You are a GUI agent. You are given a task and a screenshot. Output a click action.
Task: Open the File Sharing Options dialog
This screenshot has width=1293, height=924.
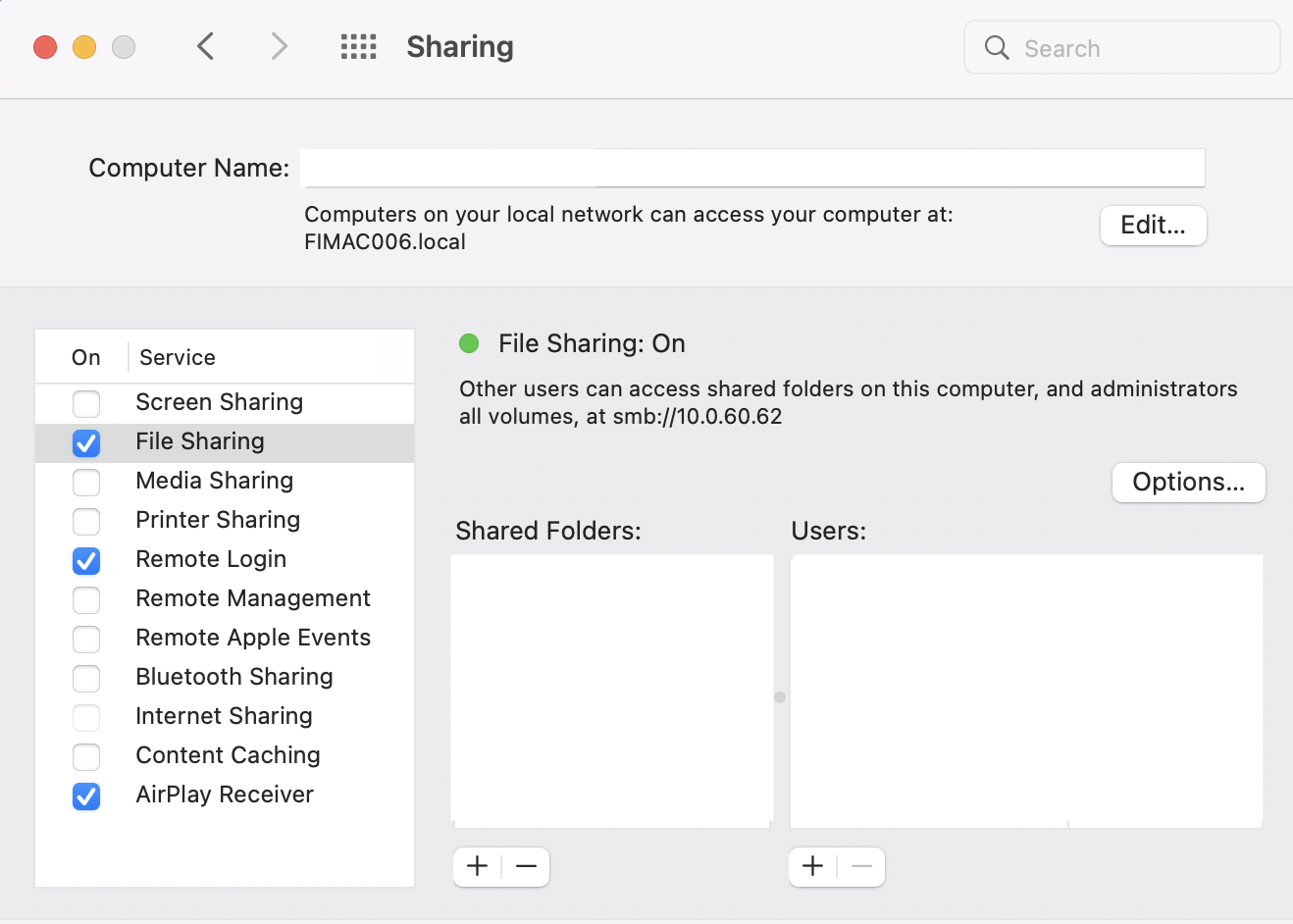(1188, 483)
